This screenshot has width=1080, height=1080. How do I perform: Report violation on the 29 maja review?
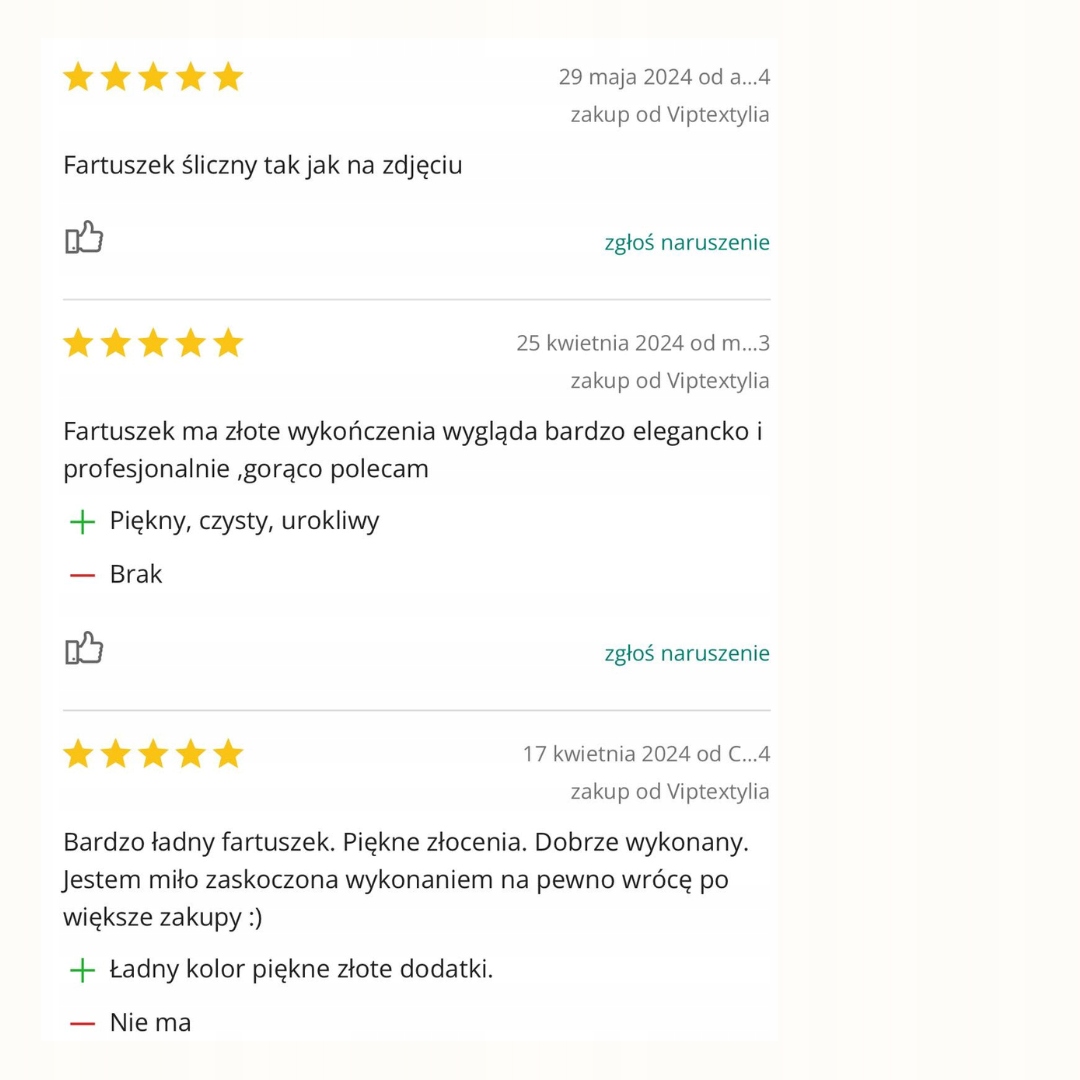pyautogui.click(x=687, y=242)
